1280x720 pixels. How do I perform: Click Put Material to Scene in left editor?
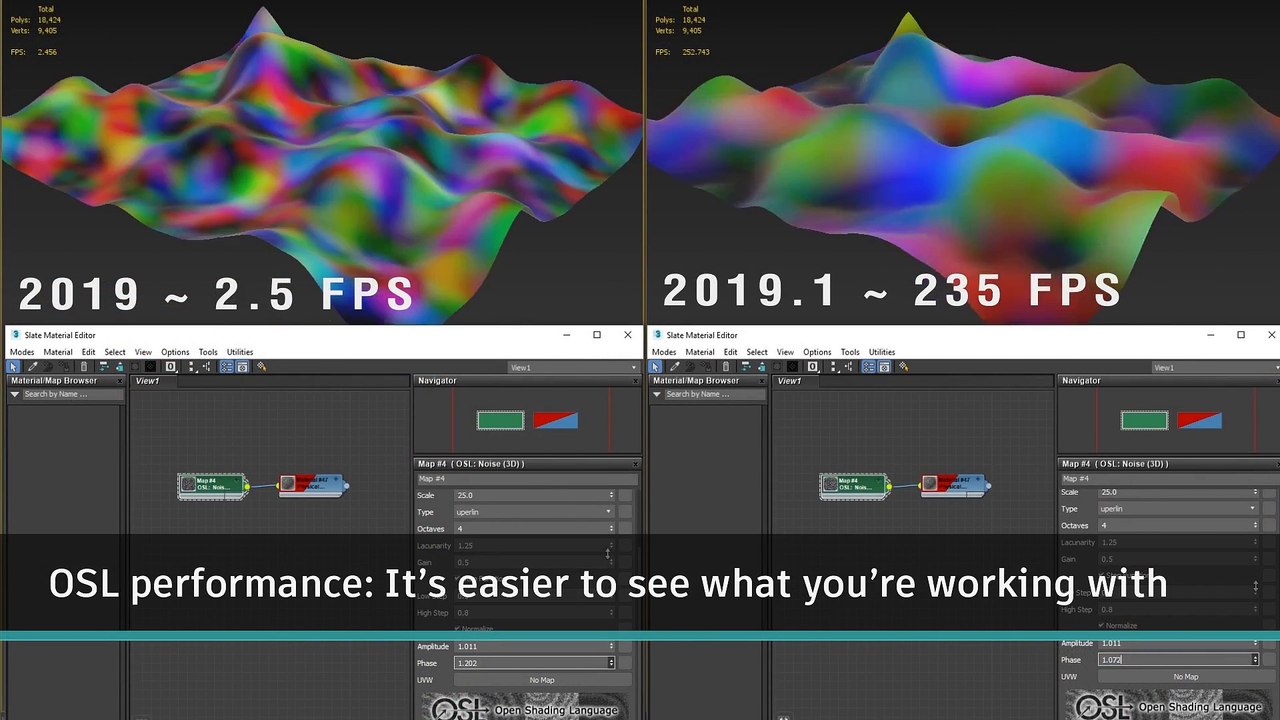pyautogui.click(x=47, y=367)
